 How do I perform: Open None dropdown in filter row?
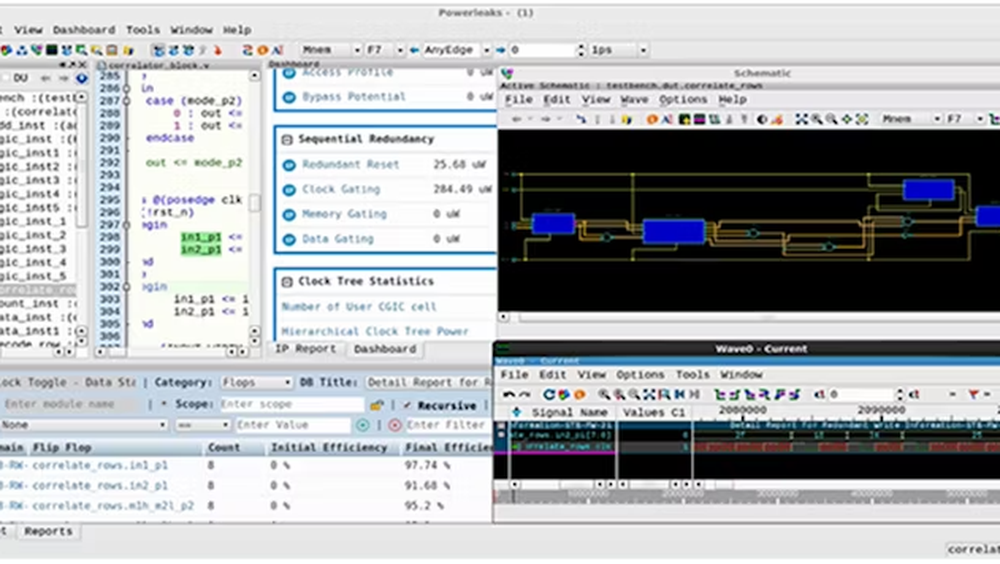tap(84, 425)
